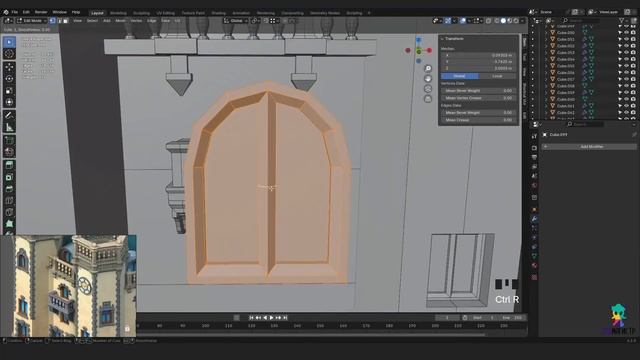The width and height of the screenshot is (640, 360).
Task: Open the Object Data properties tab icon
Action: pos(534,256)
